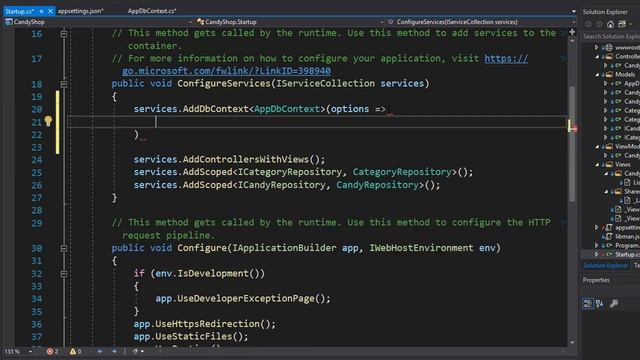The width and height of the screenshot is (640, 360).
Task: Click the Forward arrow in Solution Explorer toolbar
Action: [599, 24]
